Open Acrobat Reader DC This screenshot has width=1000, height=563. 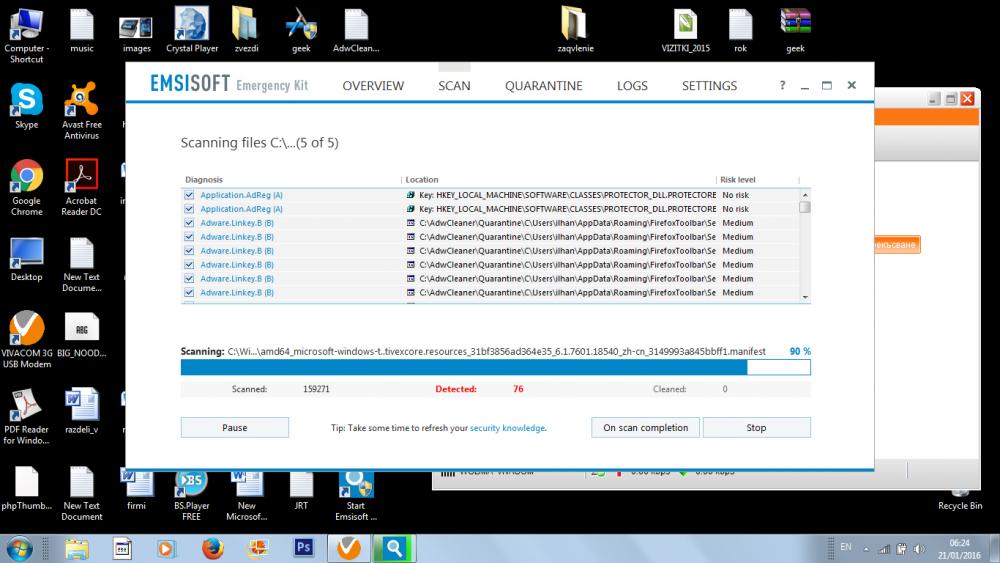(82, 187)
